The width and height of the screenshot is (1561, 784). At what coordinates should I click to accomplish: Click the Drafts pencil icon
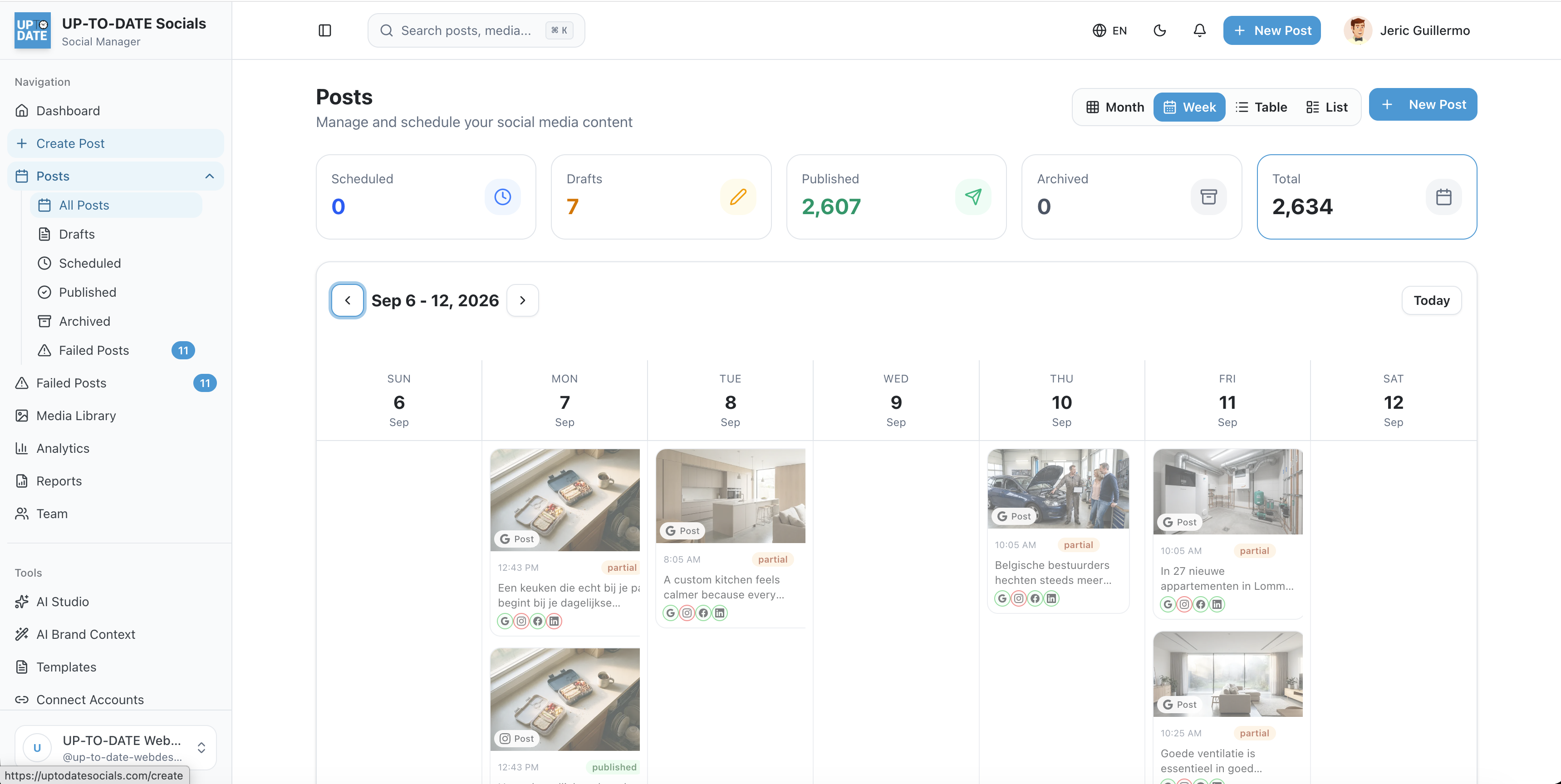[x=737, y=197]
